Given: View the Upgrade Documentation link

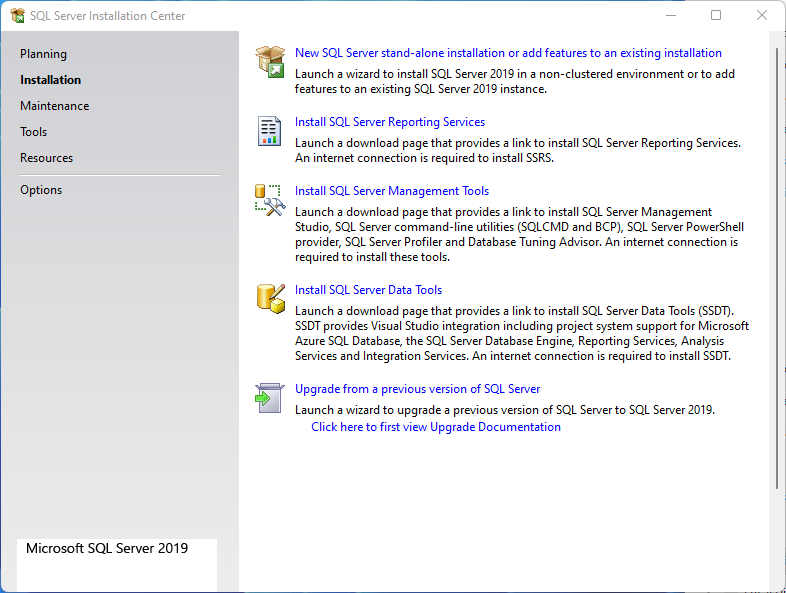Looking at the screenshot, I should [x=436, y=427].
